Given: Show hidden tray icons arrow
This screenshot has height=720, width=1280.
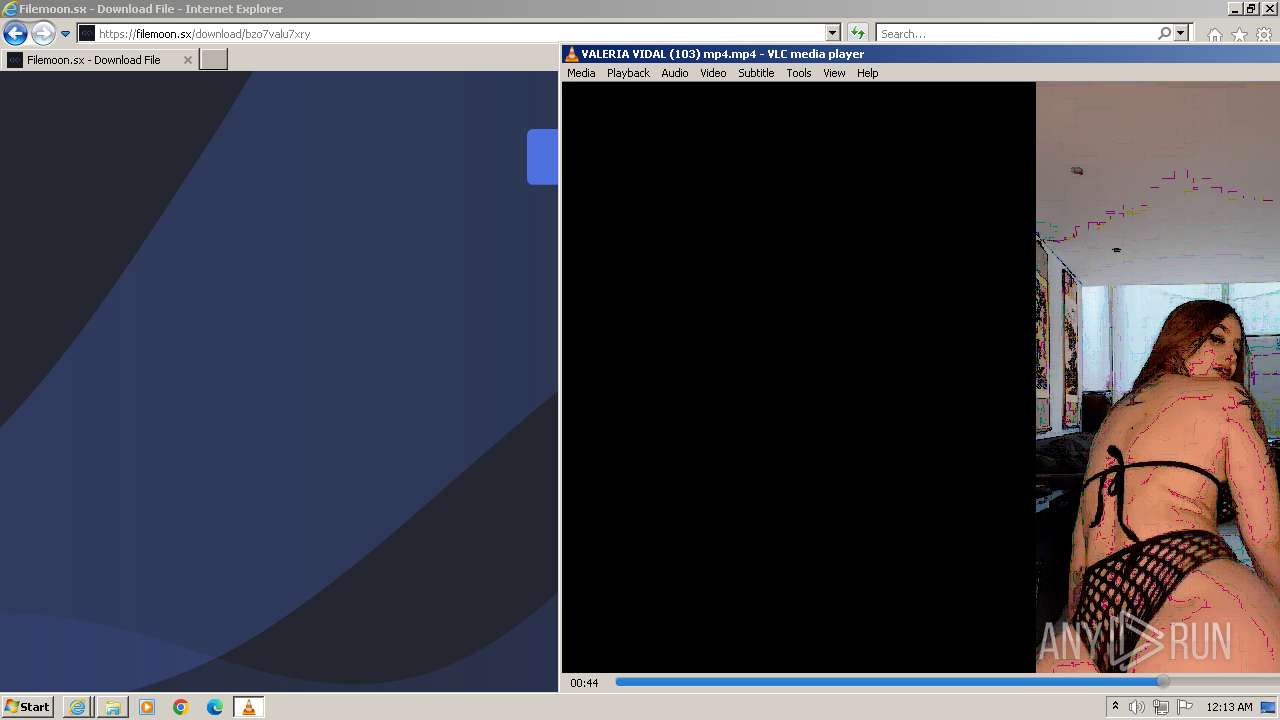Looking at the screenshot, I should 1115,707.
